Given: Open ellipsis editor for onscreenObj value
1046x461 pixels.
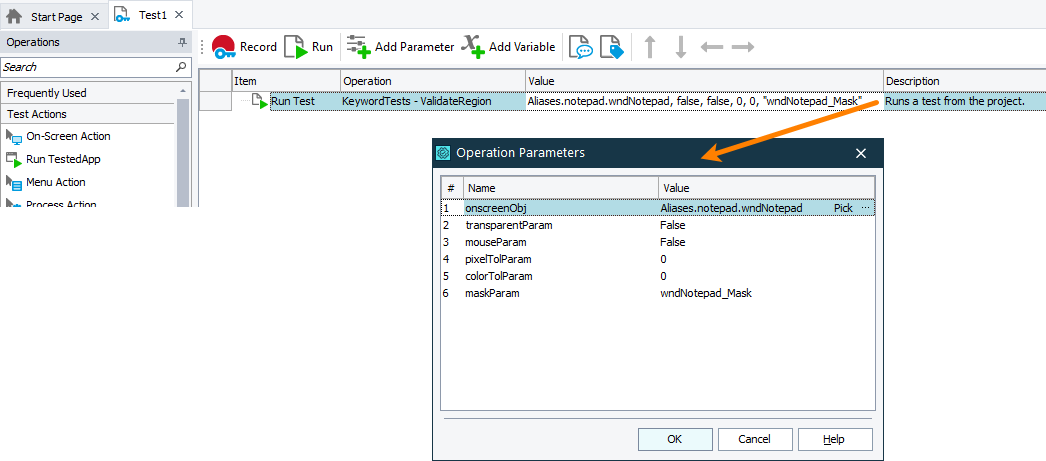Looking at the screenshot, I should (x=865, y=208).
